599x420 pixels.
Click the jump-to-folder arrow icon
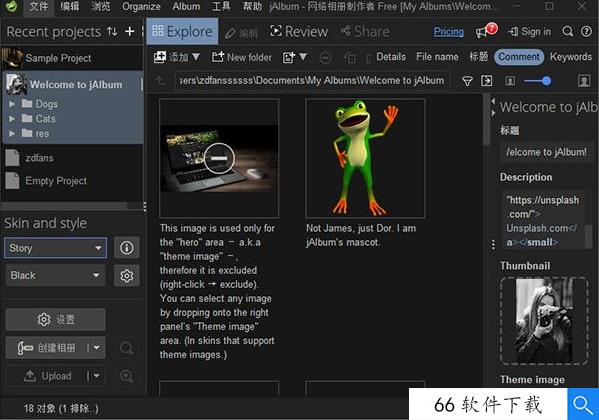[x=487, y=81]
